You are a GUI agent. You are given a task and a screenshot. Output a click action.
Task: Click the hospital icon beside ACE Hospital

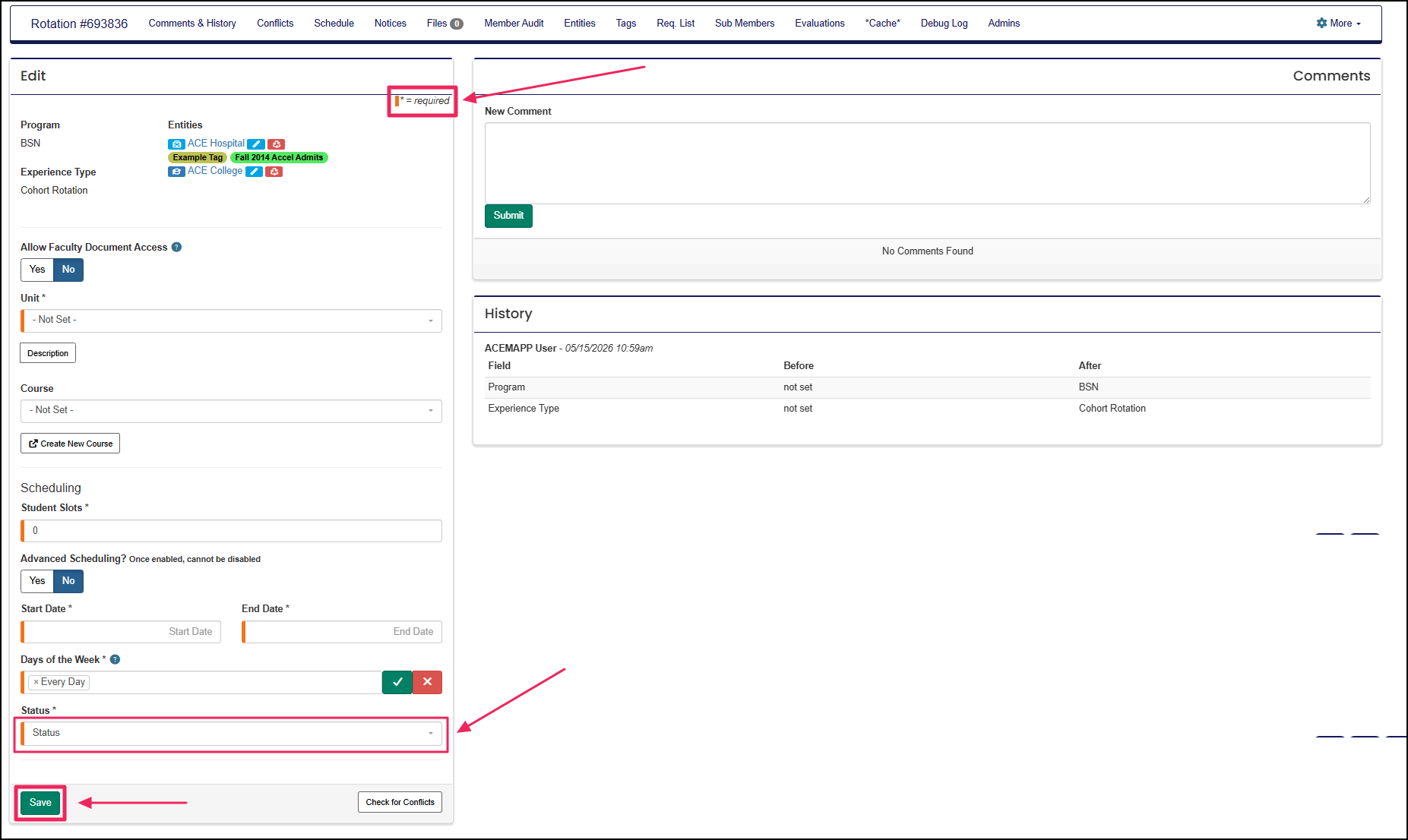point(176,144)
